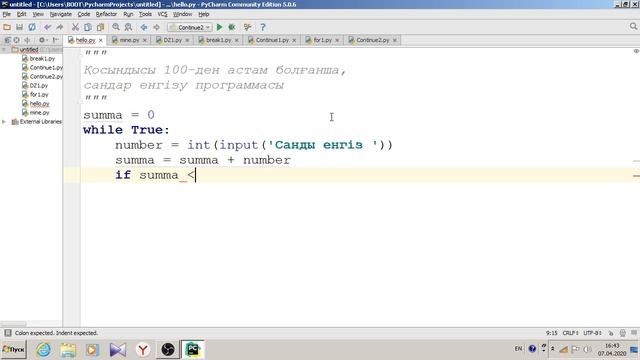Click the Redo arrow icon
The height and width of the screenshot is (360, 640).
[60, 27]
